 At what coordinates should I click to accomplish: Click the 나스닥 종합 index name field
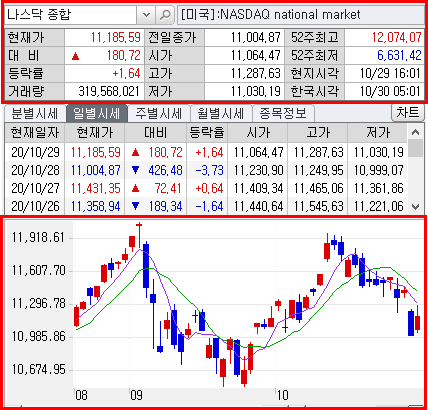click(x=71, y=15)
